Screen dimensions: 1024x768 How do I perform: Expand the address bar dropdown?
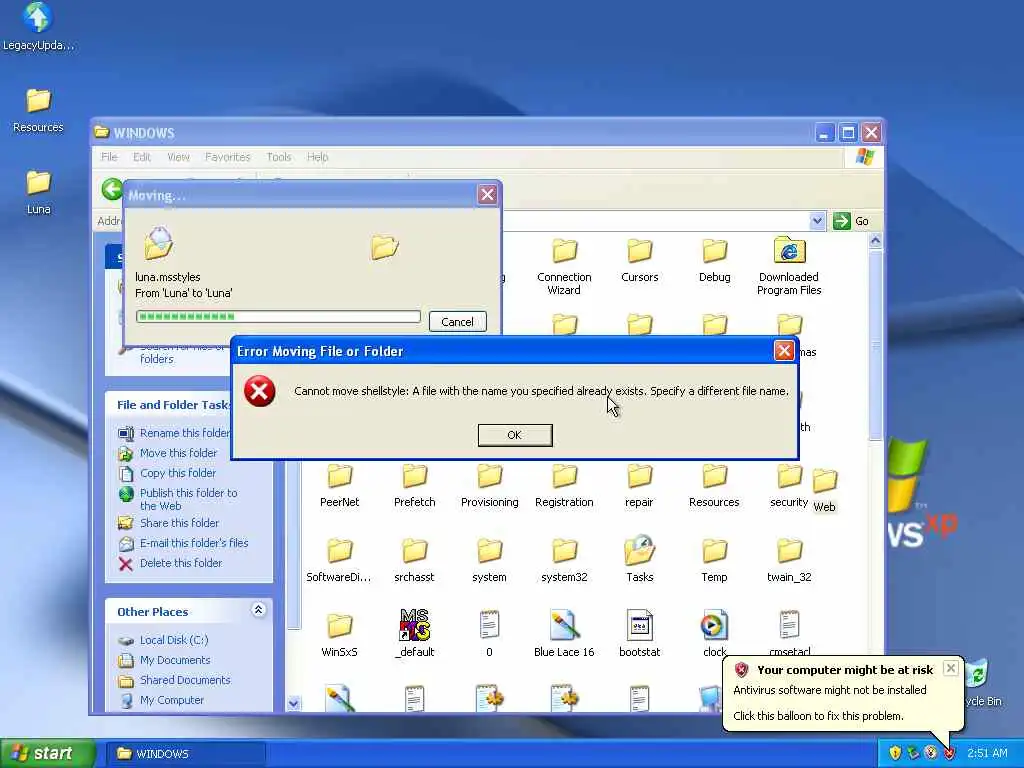tap(817, 221)
